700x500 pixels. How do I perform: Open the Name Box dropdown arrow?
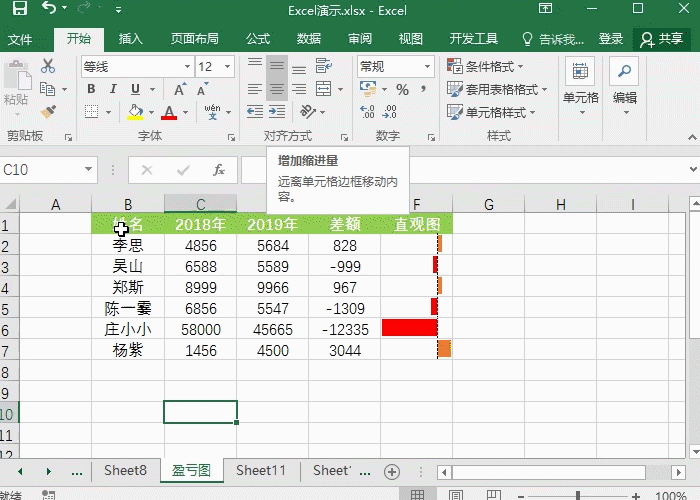(x=88, y=169)
